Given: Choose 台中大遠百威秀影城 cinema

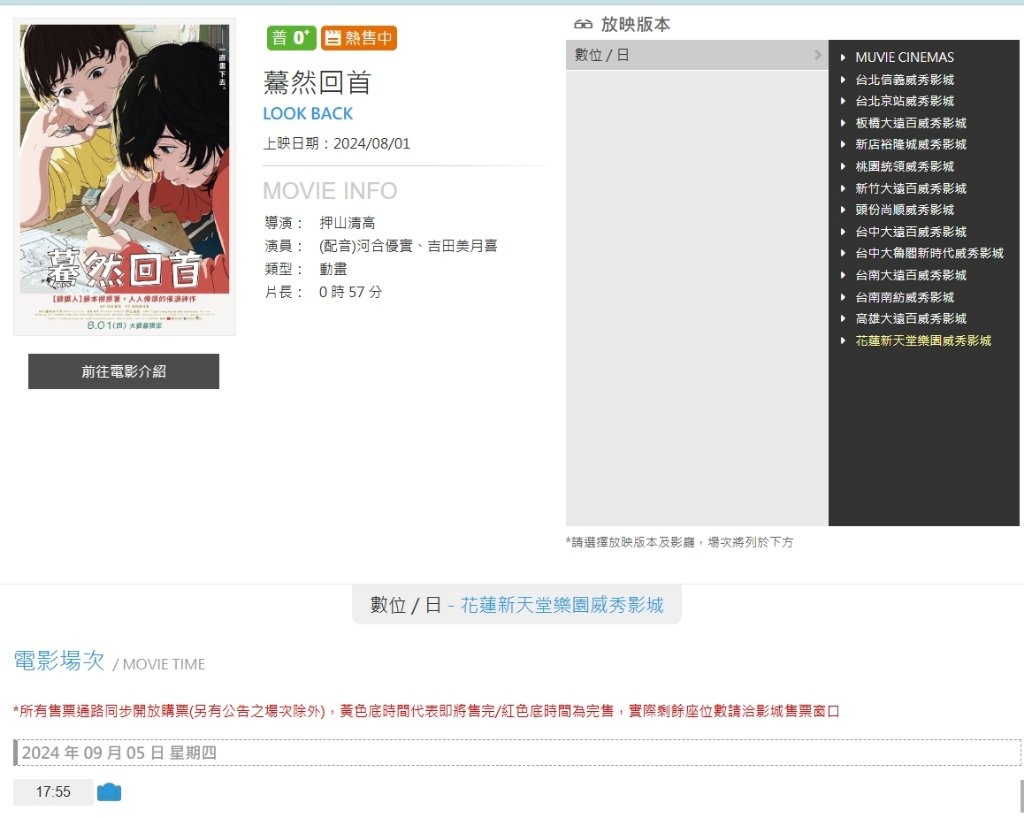Looking at the screenshot, I should [x=911, y=232].
